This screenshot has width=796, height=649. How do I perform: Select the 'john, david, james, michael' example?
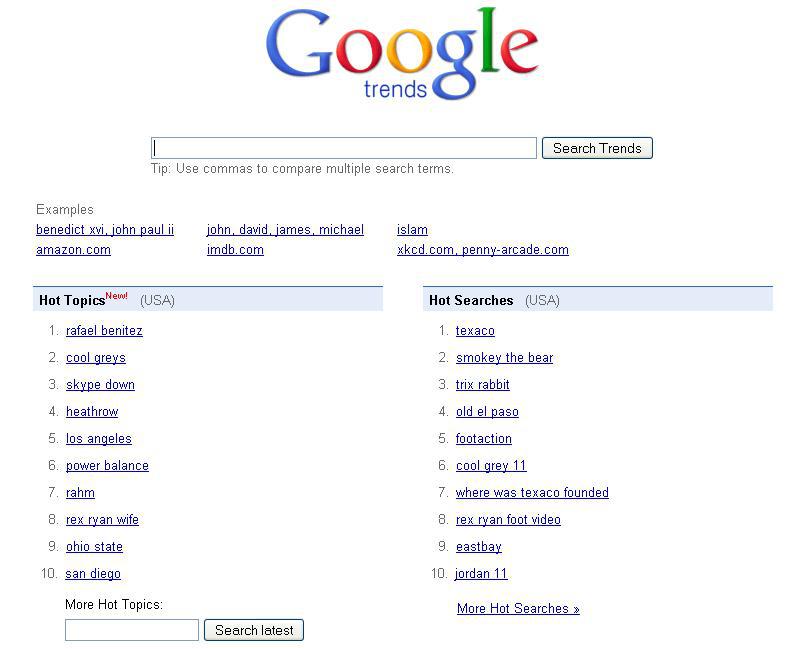[x=285, y=230]
